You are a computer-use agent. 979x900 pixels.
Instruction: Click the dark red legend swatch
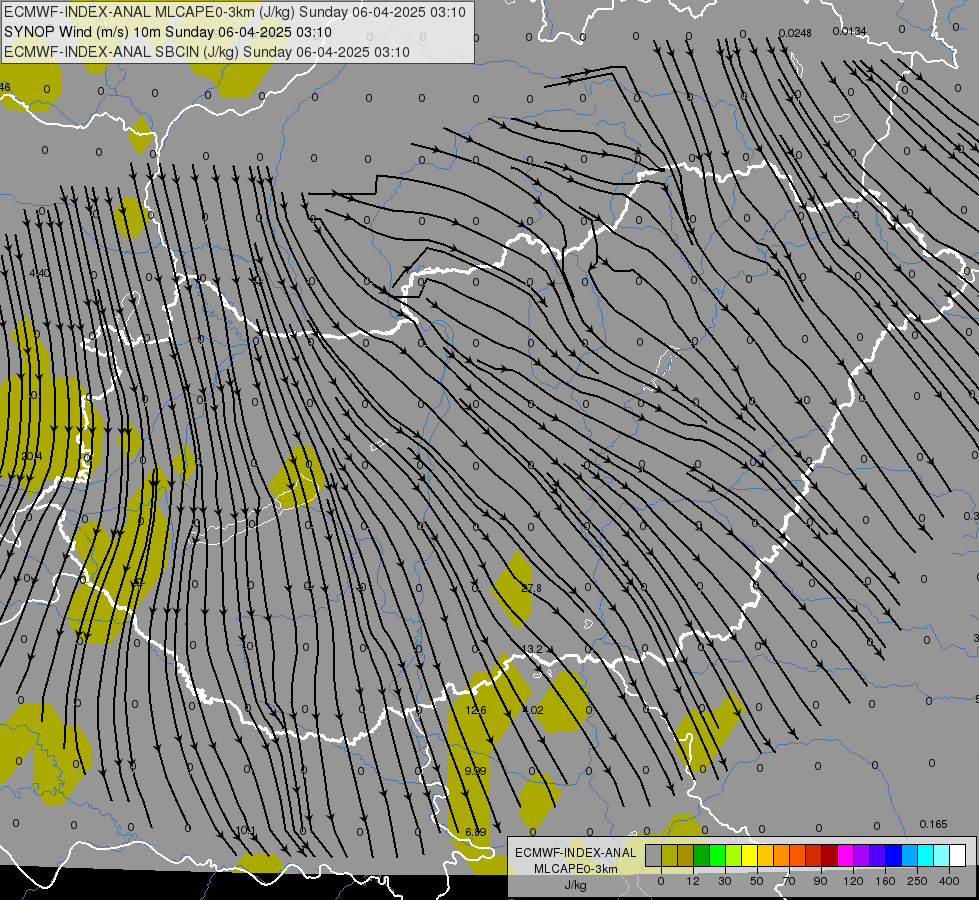[x=830, y=855]
